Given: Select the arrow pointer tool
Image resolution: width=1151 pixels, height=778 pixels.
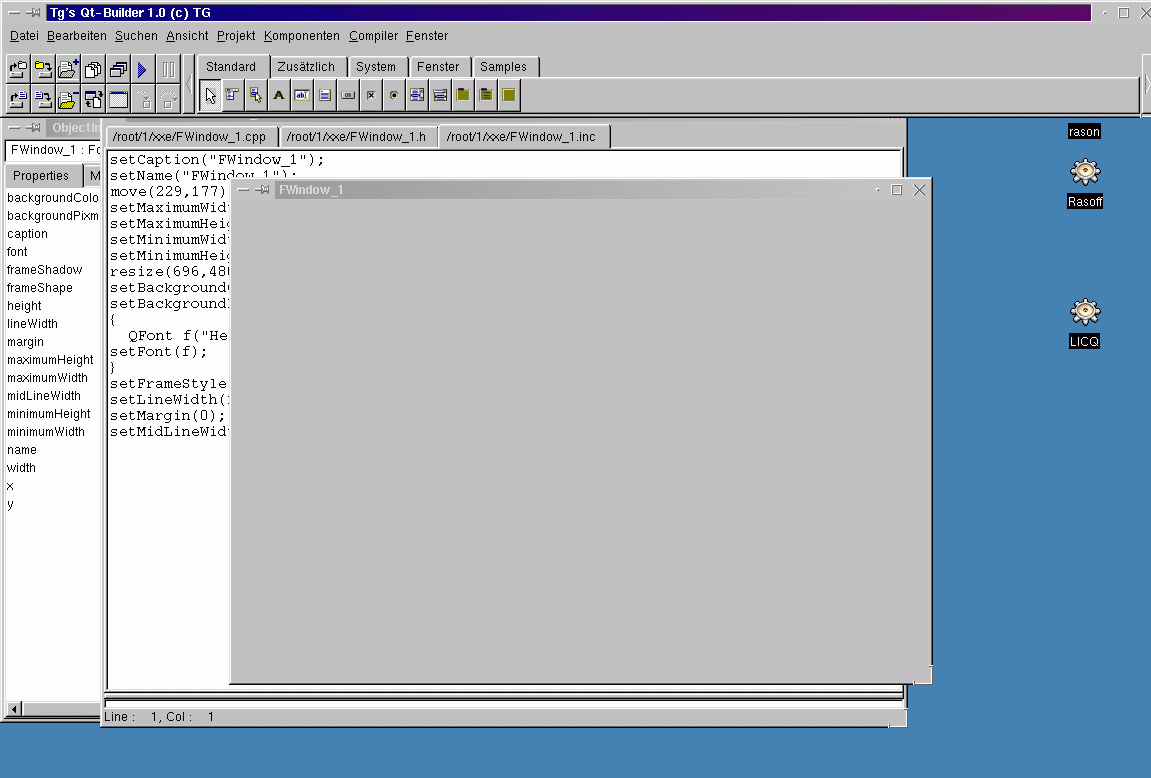Looking at the screenshot, I should pyautogui.click(x=210, y=96).
